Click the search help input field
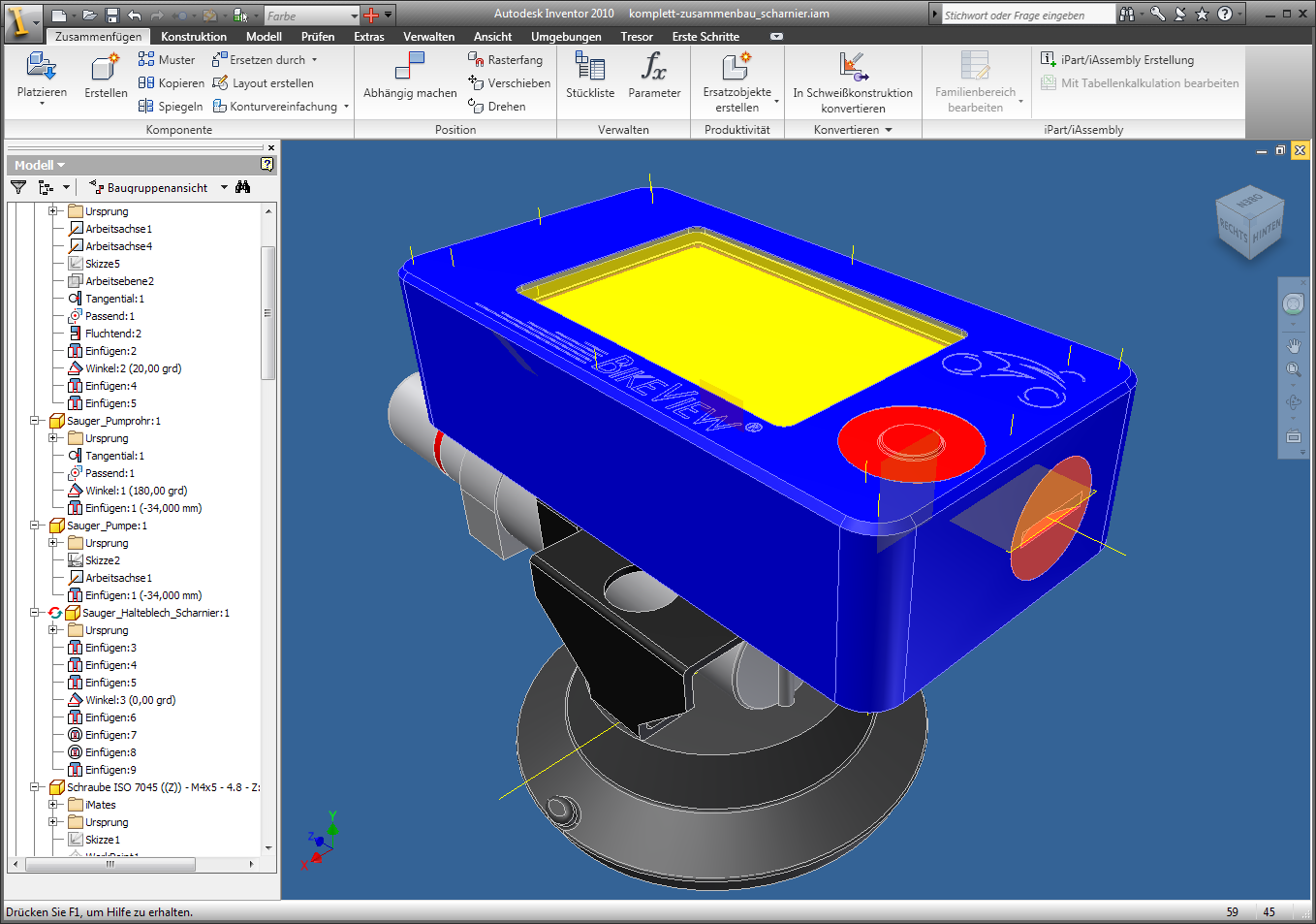 pyautogui.click(x=1027, y=16)
